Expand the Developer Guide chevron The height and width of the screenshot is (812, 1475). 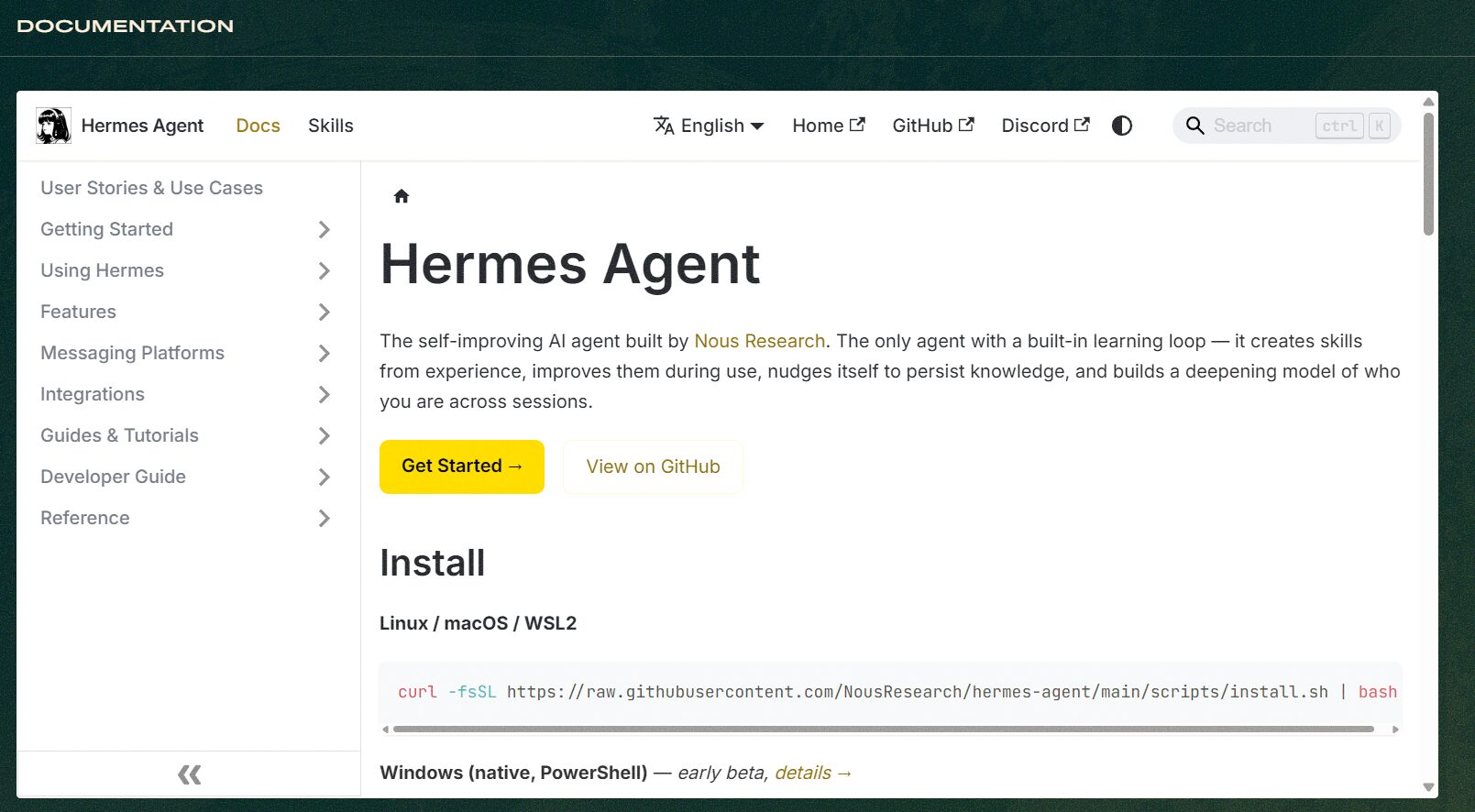(324, 477)
